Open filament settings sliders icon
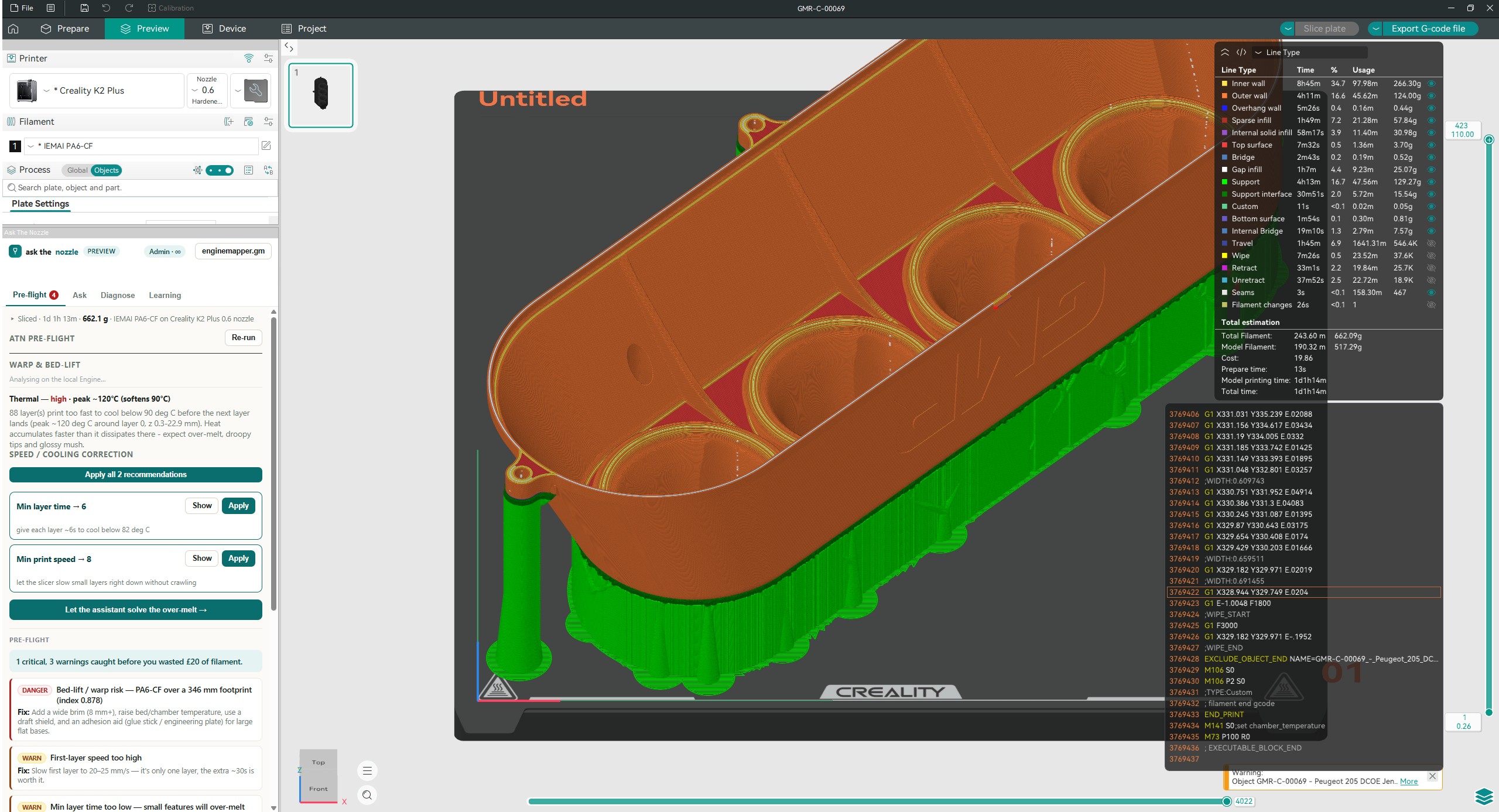1499x812 pixels. (x=268, y=122)
